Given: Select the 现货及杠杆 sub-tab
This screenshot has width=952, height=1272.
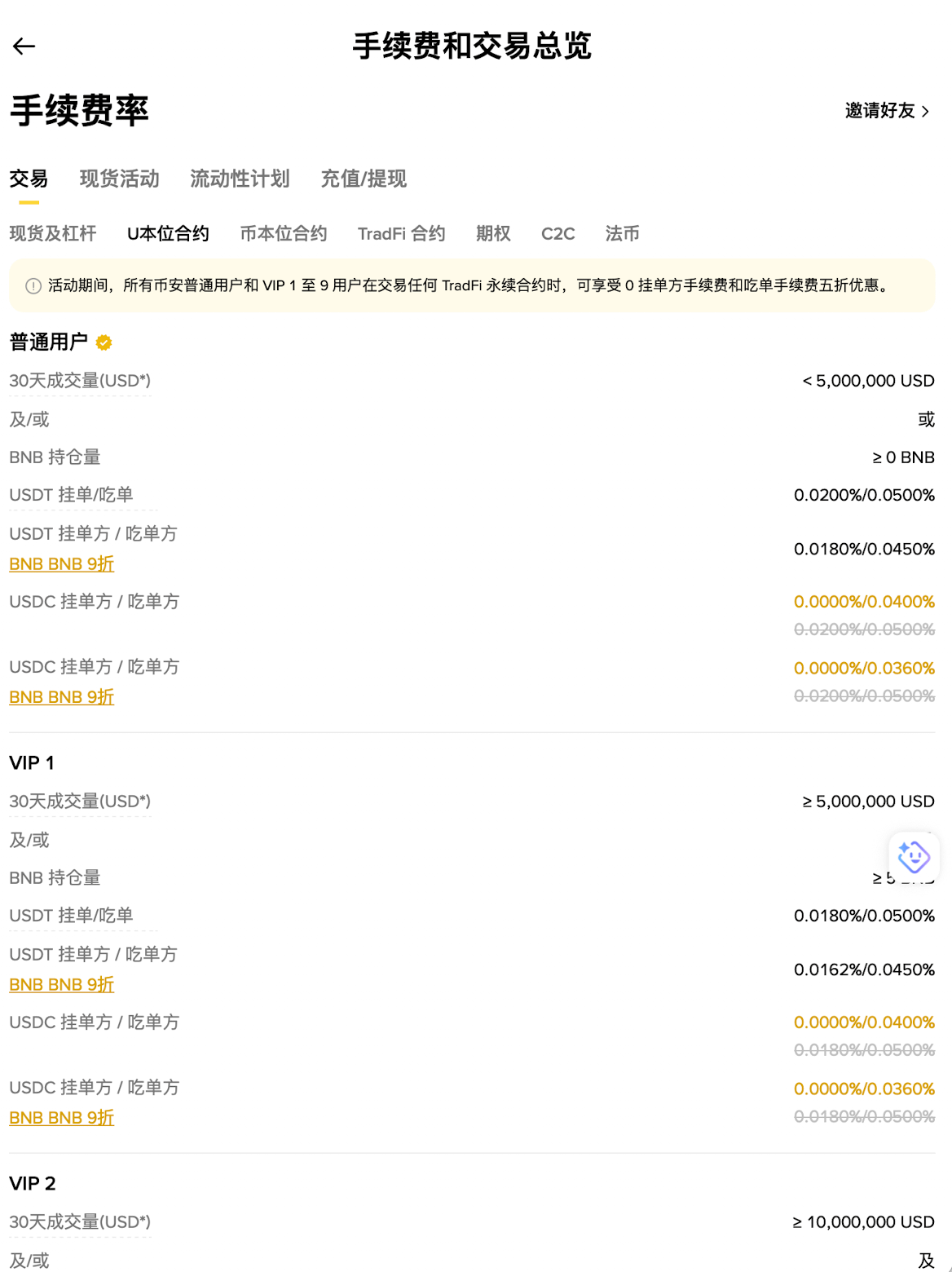Looking at the screenshot, I should [52, 234].
